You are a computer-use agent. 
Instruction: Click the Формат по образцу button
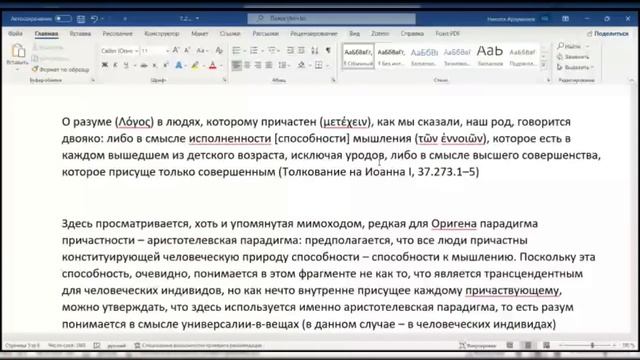(60, 69)
